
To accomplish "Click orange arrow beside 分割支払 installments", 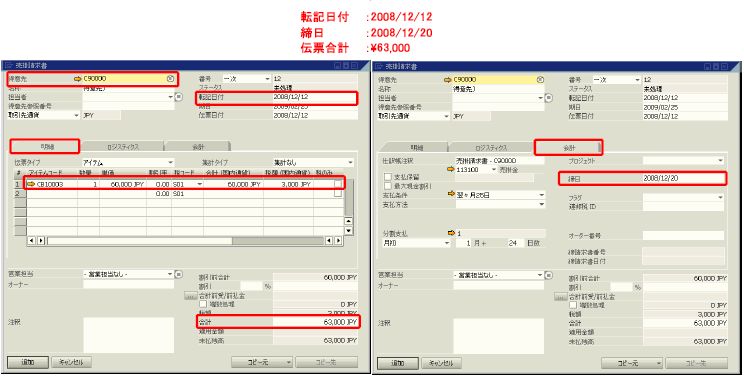I will (x=451, y=234).
